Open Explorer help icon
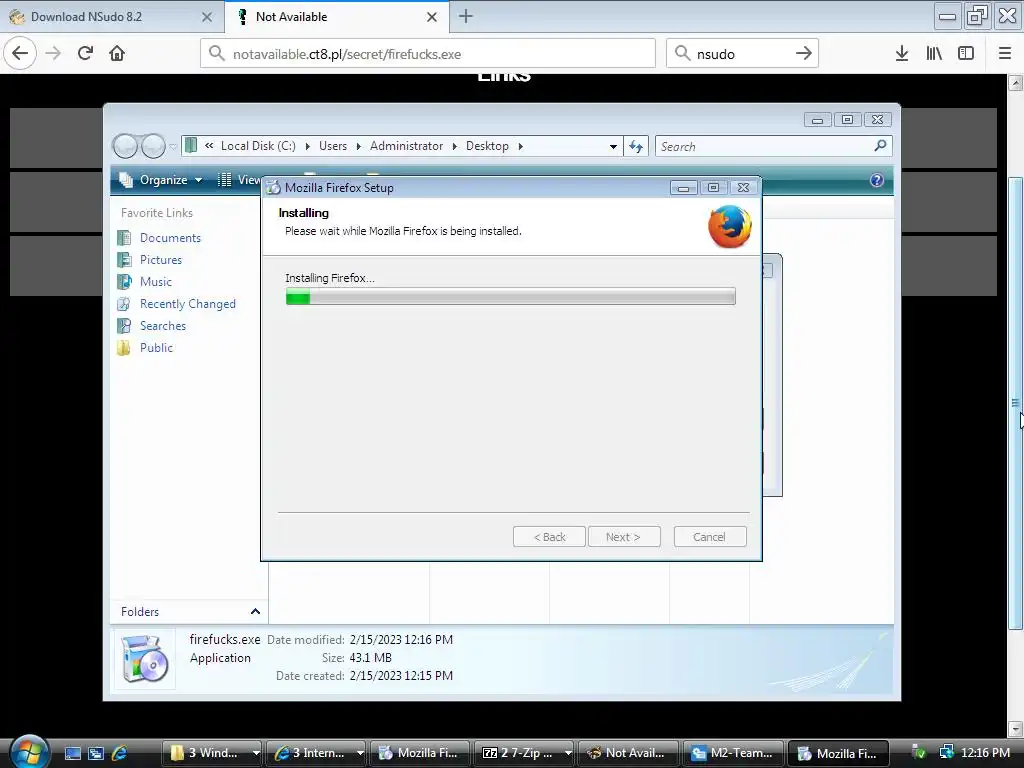 click(x=876, y=180)
